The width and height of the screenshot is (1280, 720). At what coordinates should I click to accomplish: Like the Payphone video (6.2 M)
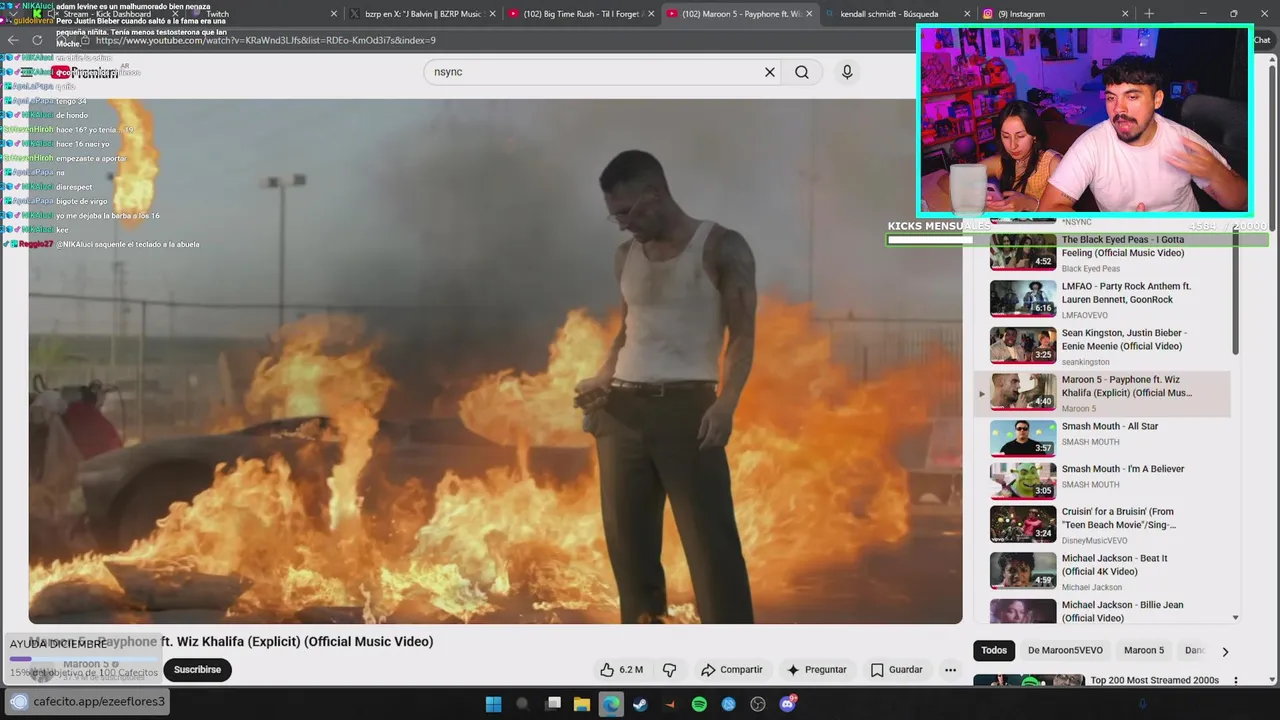[x=620, y=670]
